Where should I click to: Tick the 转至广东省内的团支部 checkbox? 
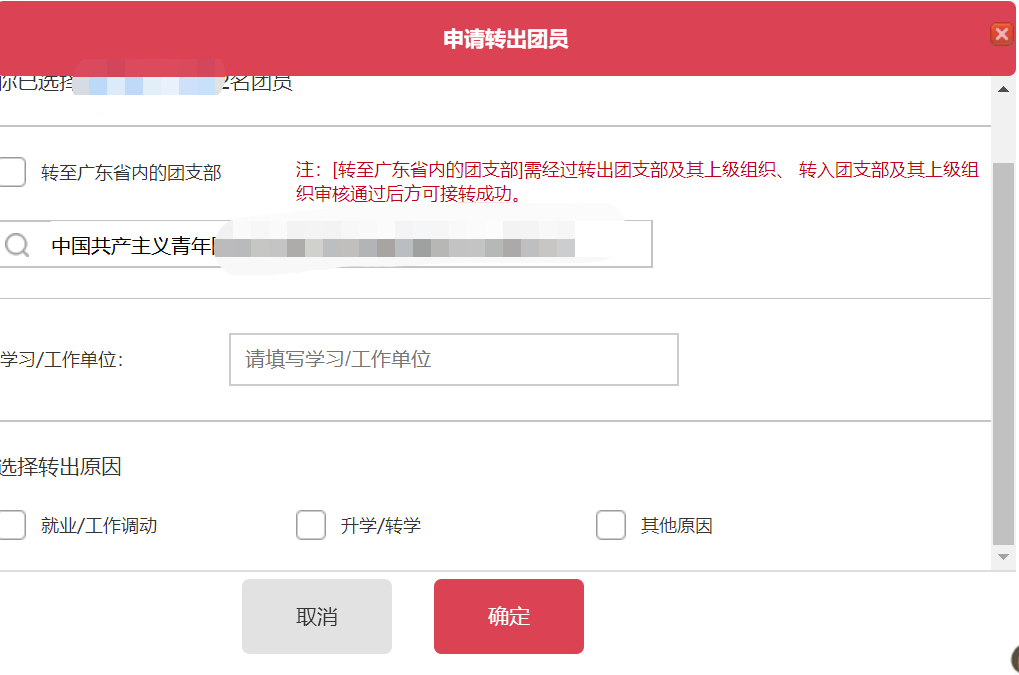12,172
